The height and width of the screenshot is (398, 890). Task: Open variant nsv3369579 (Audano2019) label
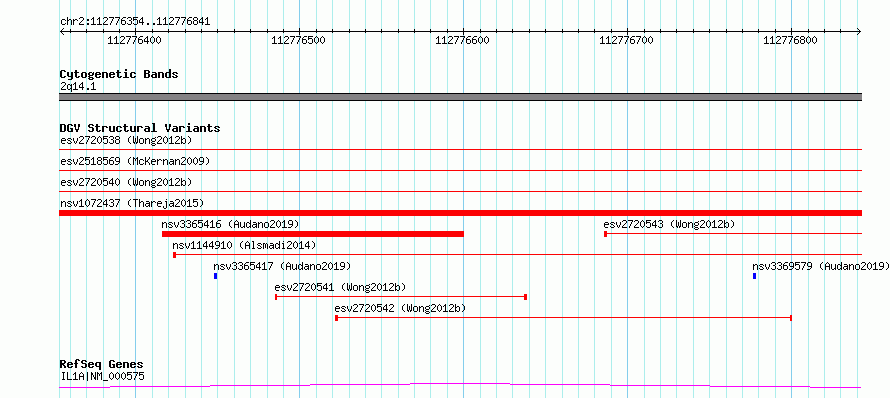821,266
